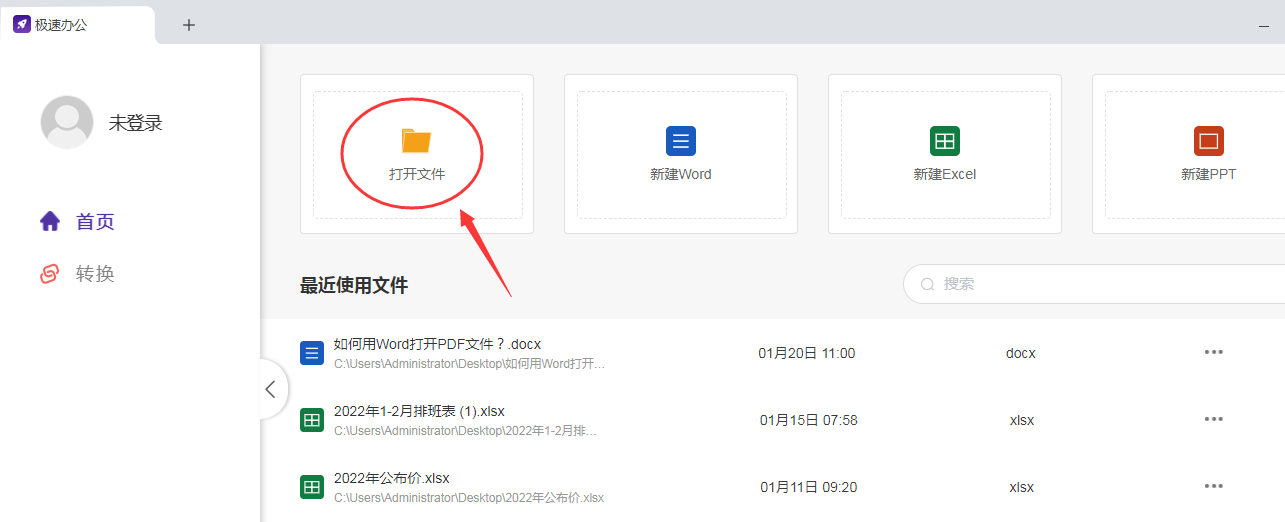This screenshot has height=522, width=1285.
Task: Collapse the left sidebar with arrow
Action: 270,389
